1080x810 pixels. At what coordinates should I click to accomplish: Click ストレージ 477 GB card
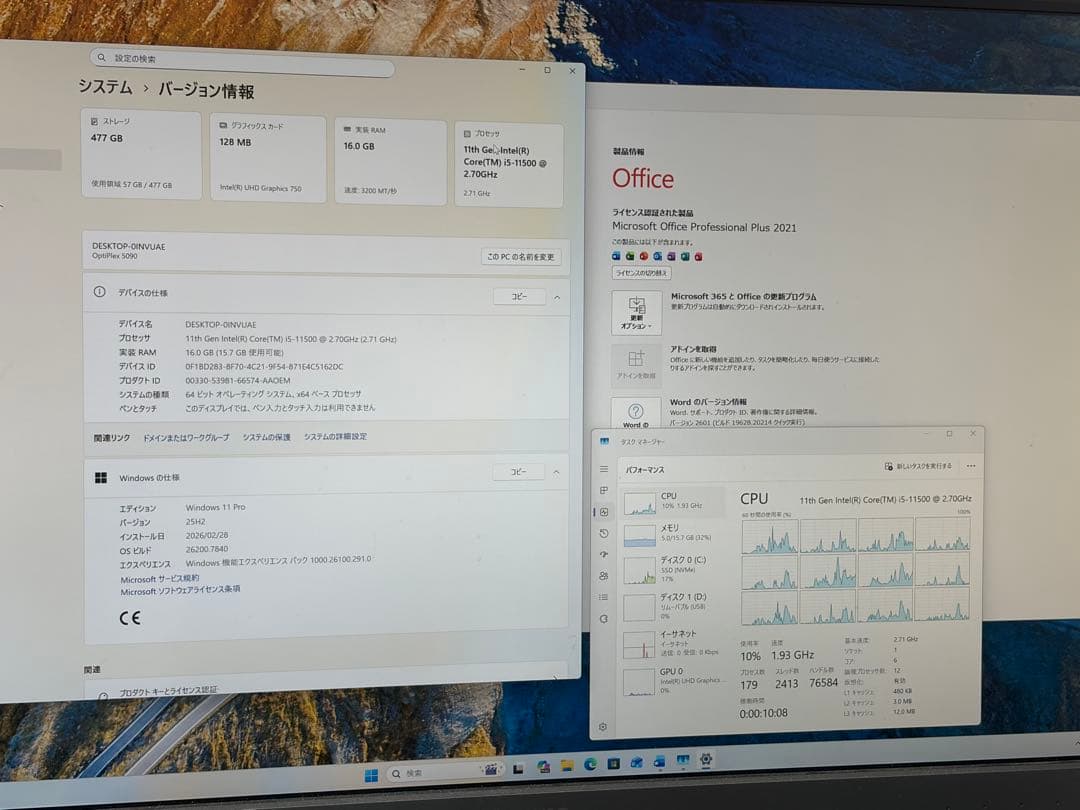point(141,154)
